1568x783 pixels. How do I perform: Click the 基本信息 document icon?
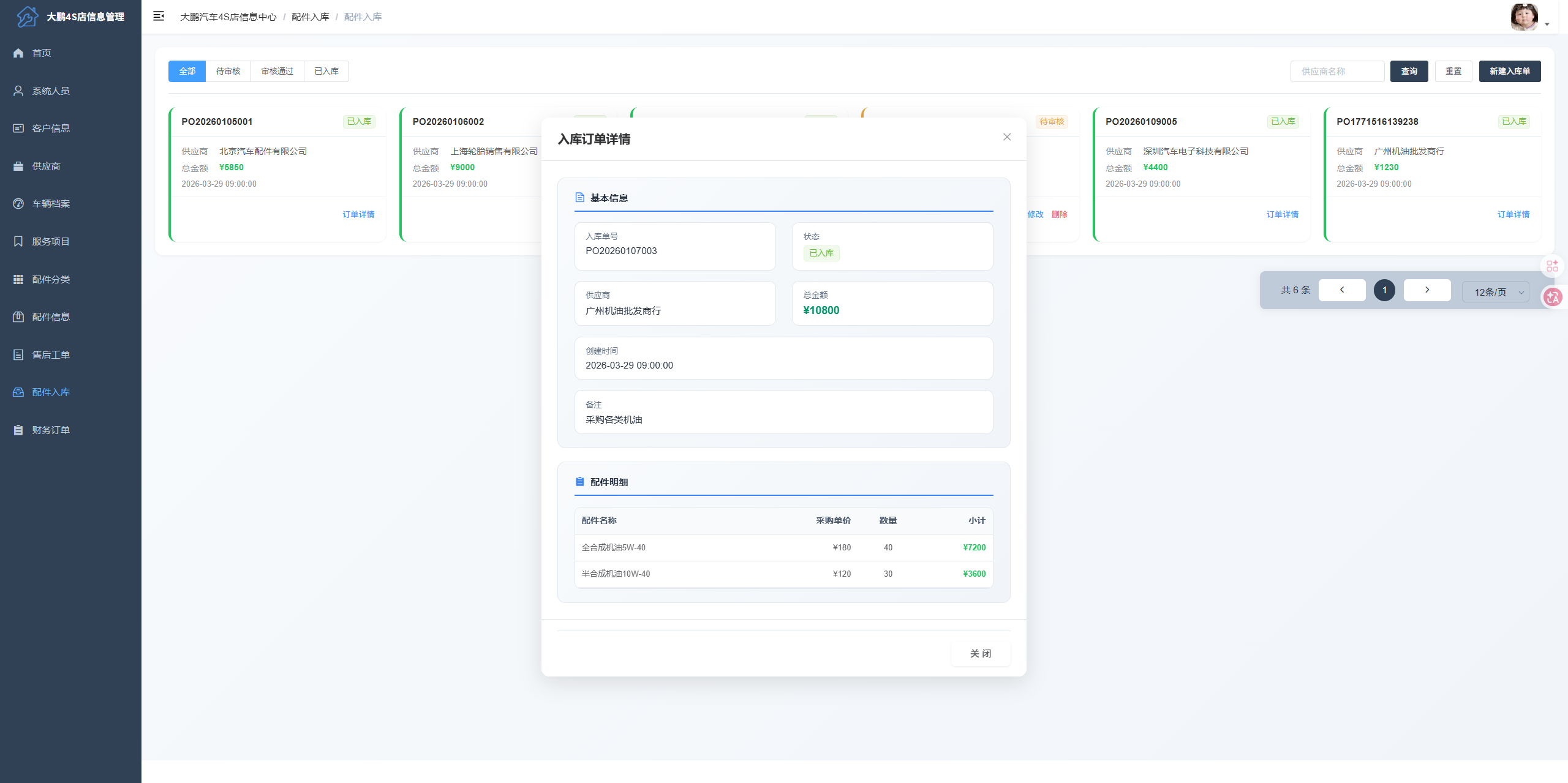(579, 198)
